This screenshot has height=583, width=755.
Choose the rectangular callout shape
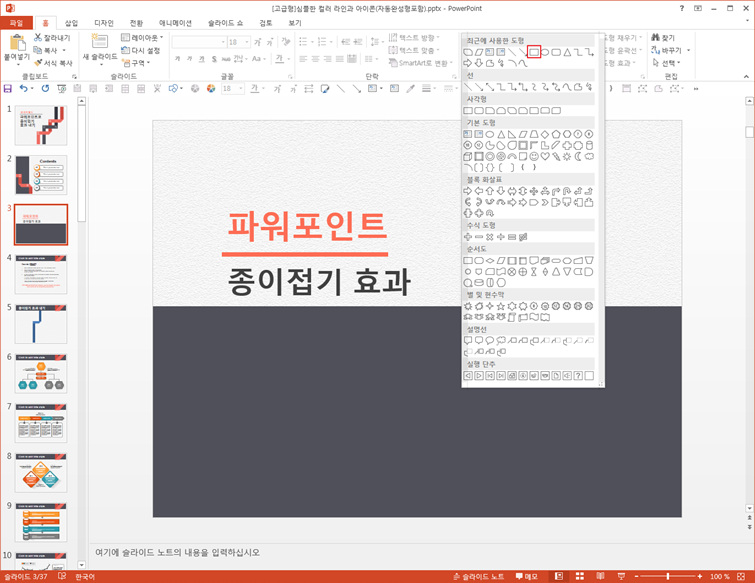[x=468, y=340]
